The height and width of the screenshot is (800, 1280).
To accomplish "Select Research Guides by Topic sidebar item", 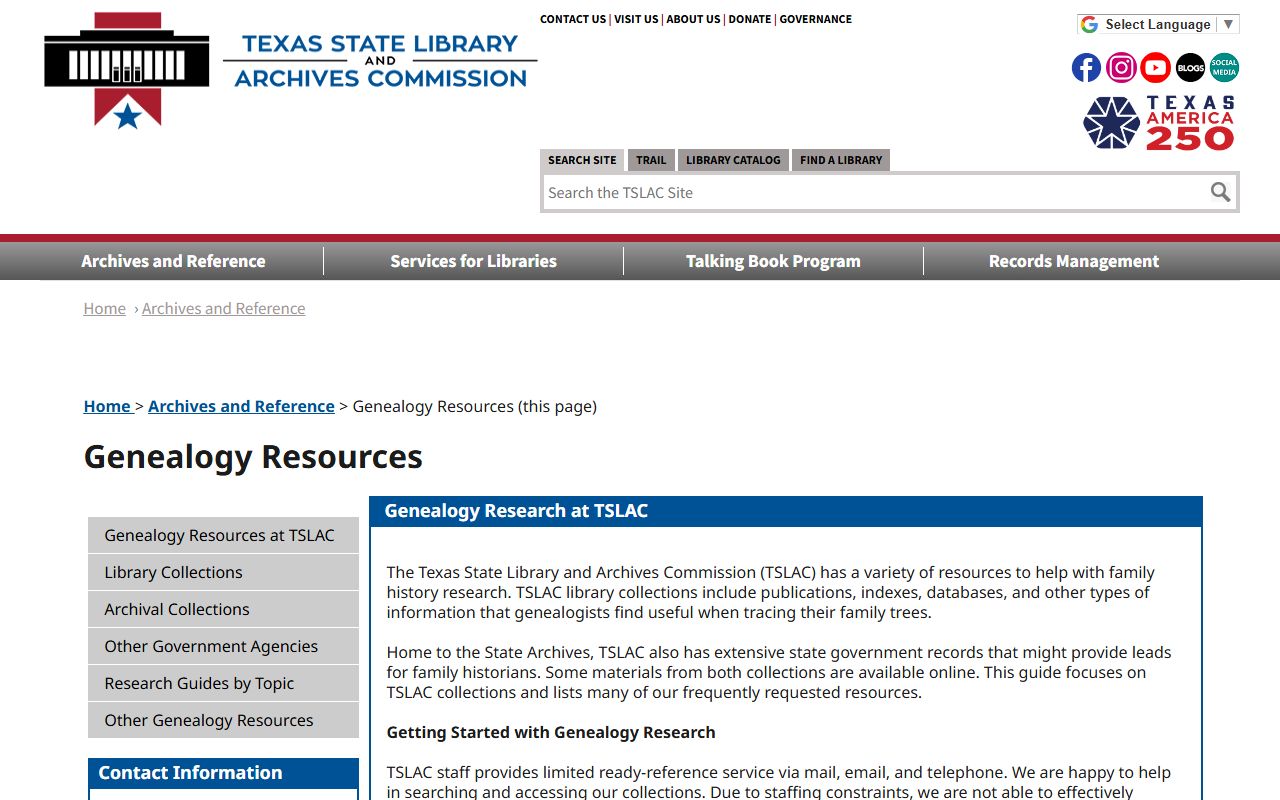I will [223, 683].
